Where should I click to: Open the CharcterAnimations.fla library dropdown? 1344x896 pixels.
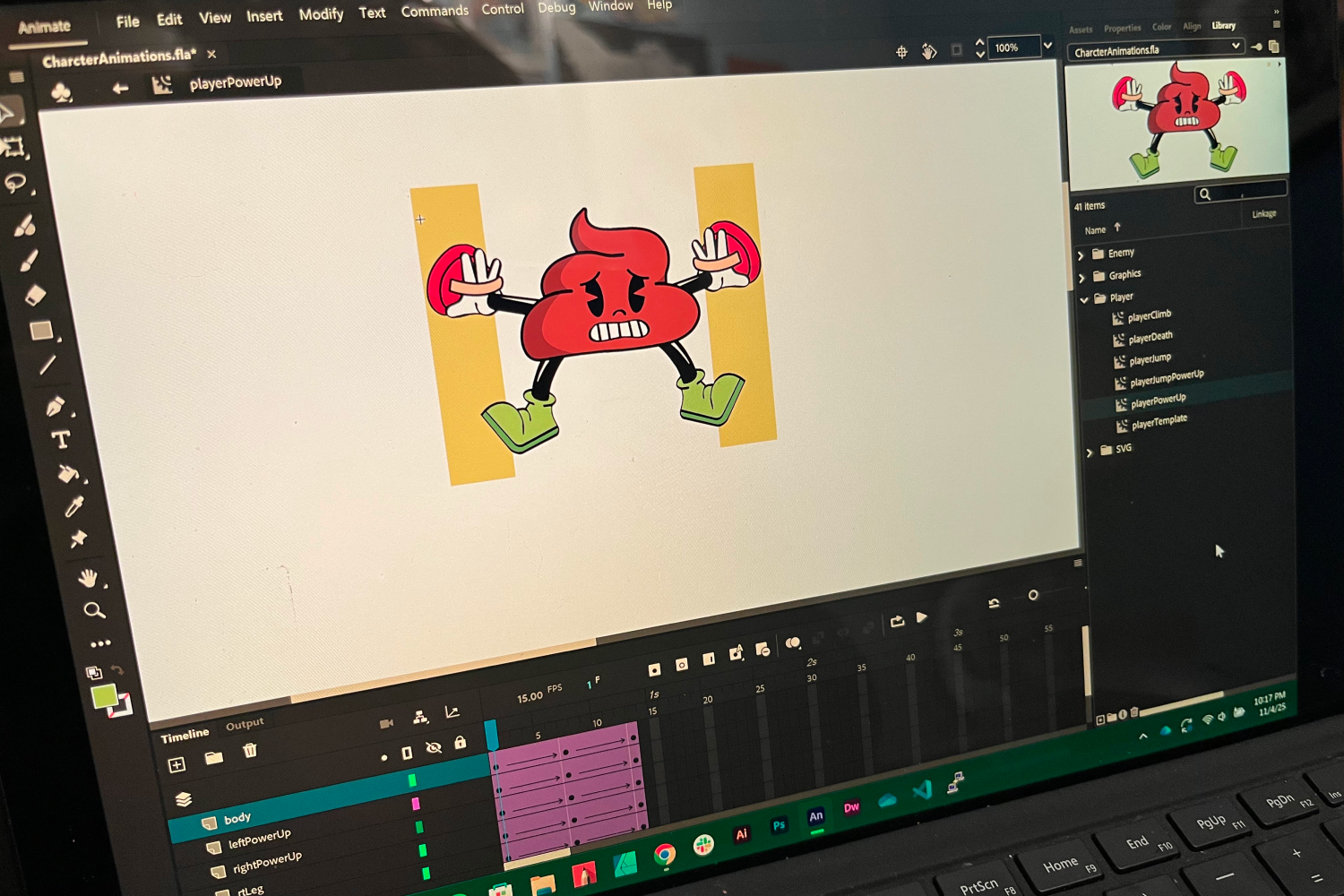[1157, 49]
